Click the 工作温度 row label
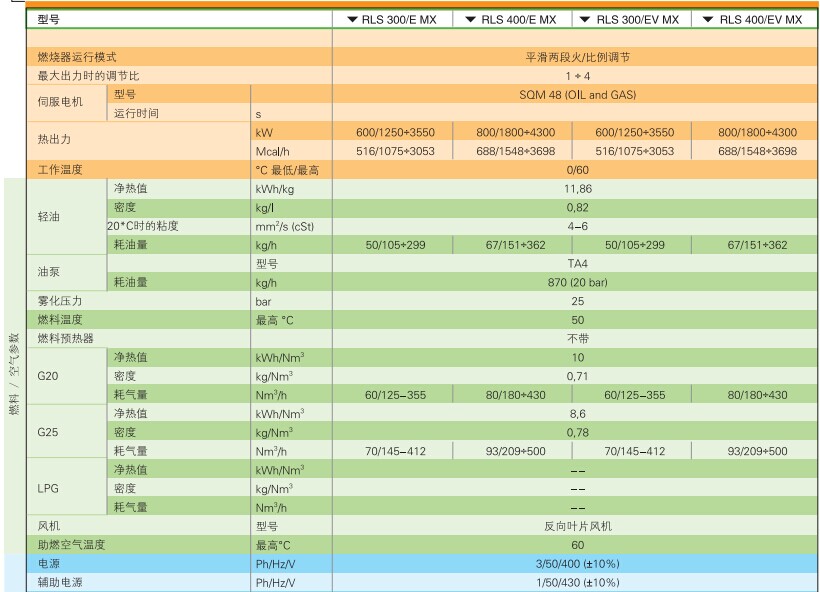Viewport: 820px width, 592px height. (60, 169)
